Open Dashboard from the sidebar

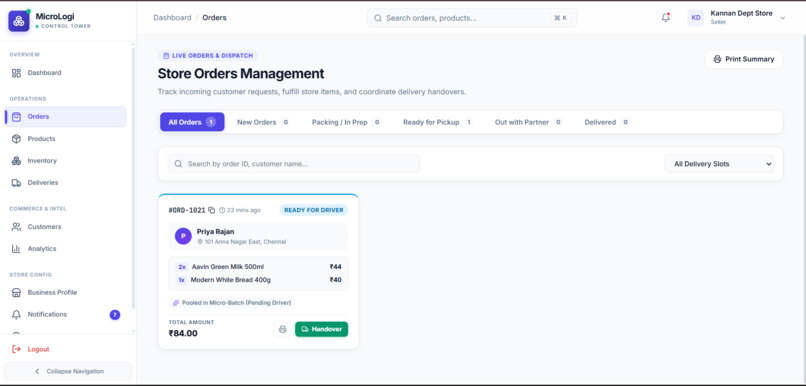click(65, 73)
